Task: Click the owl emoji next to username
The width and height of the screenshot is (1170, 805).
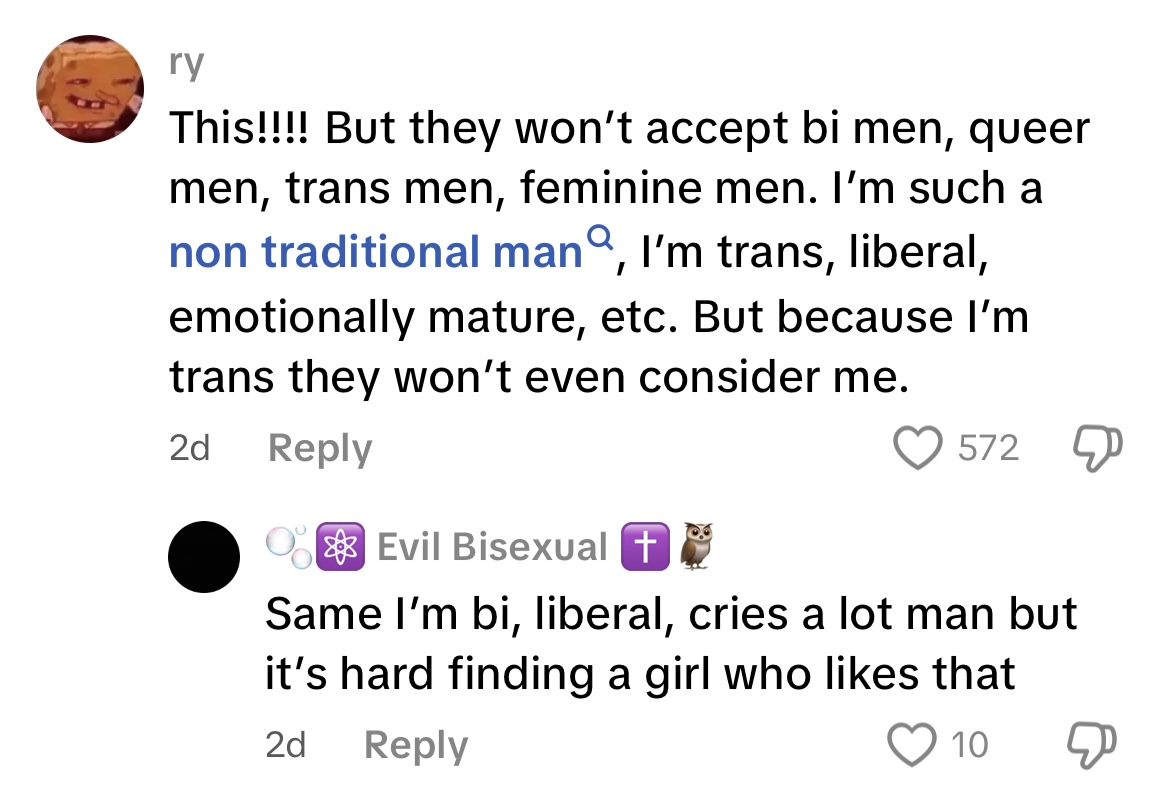Action: click(697, 546)
